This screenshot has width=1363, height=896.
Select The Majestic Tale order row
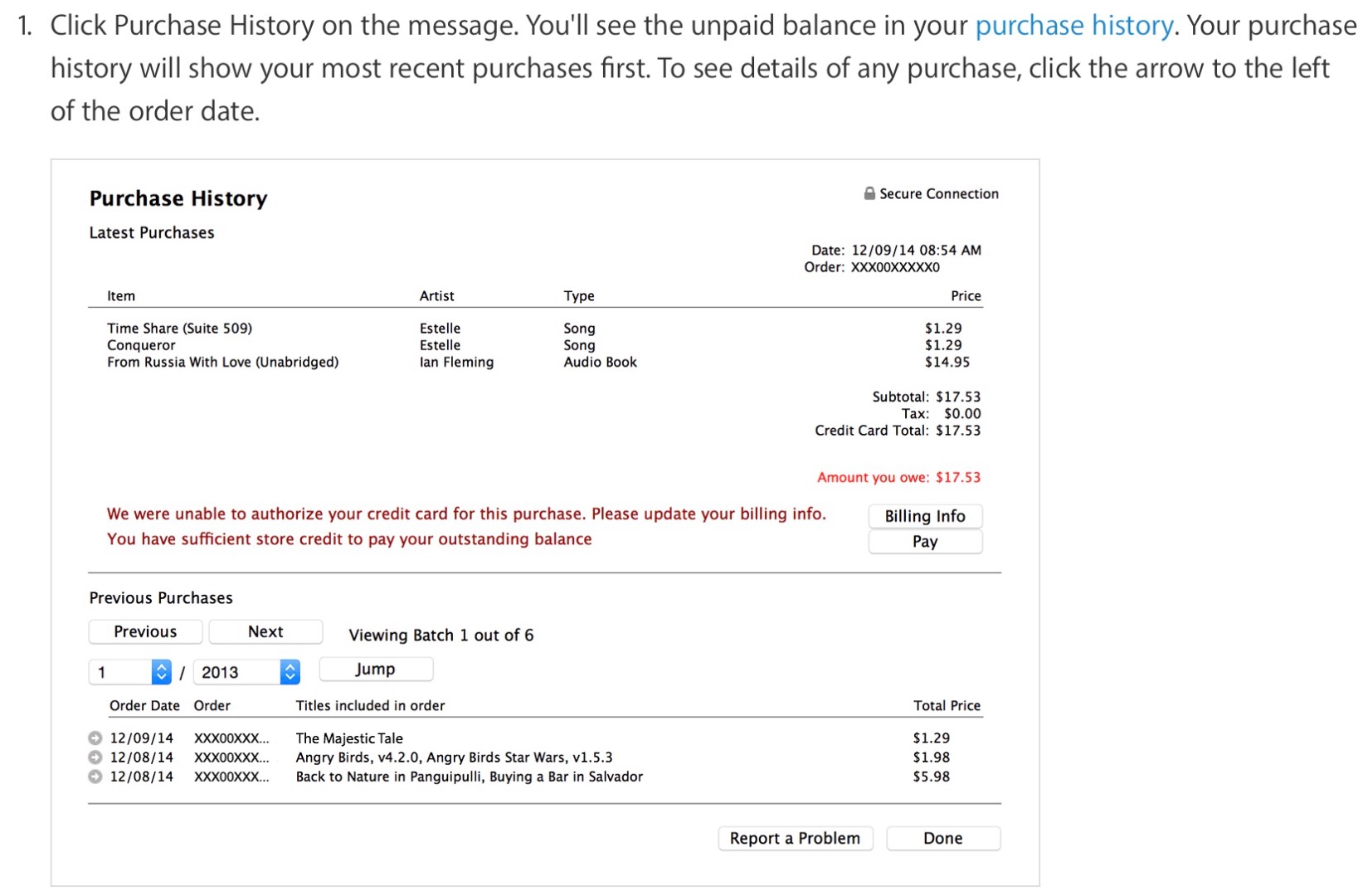pyautogui.click(x=349, y=738)
